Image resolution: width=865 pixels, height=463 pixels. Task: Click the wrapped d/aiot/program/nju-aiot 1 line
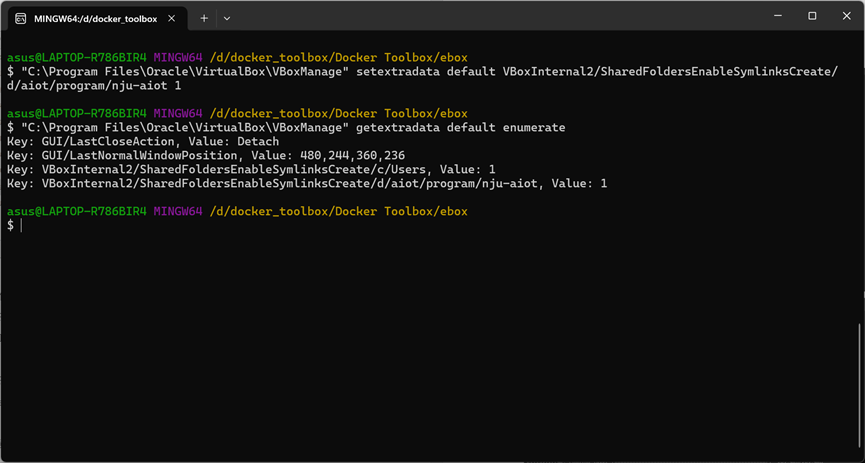(x=94, y=86)
